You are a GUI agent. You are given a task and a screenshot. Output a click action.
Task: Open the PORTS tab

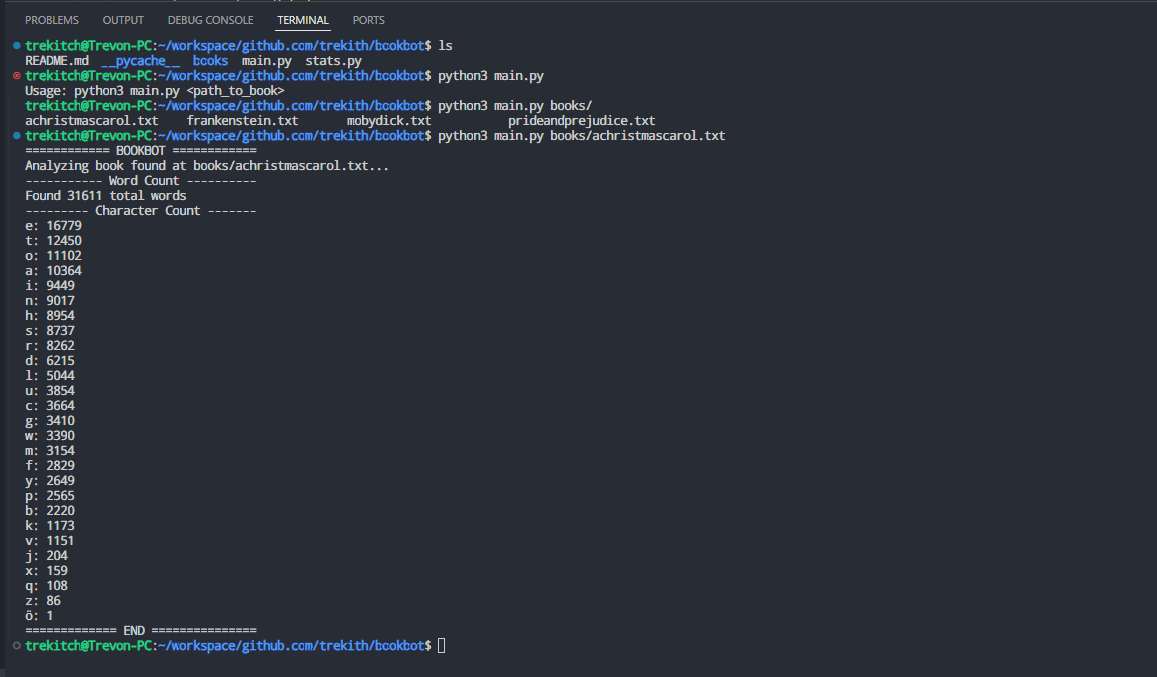tap(368, 19)
